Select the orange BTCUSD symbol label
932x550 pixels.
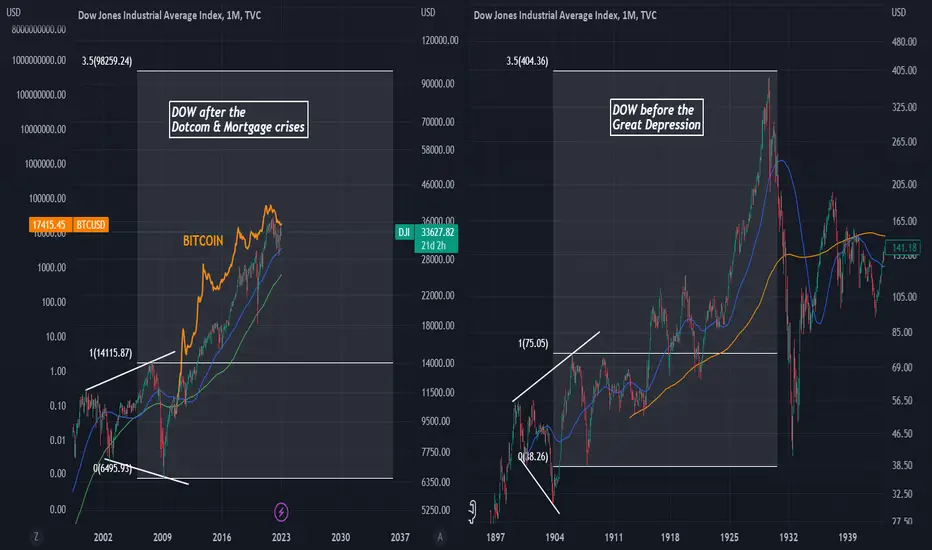click(90, 225)
